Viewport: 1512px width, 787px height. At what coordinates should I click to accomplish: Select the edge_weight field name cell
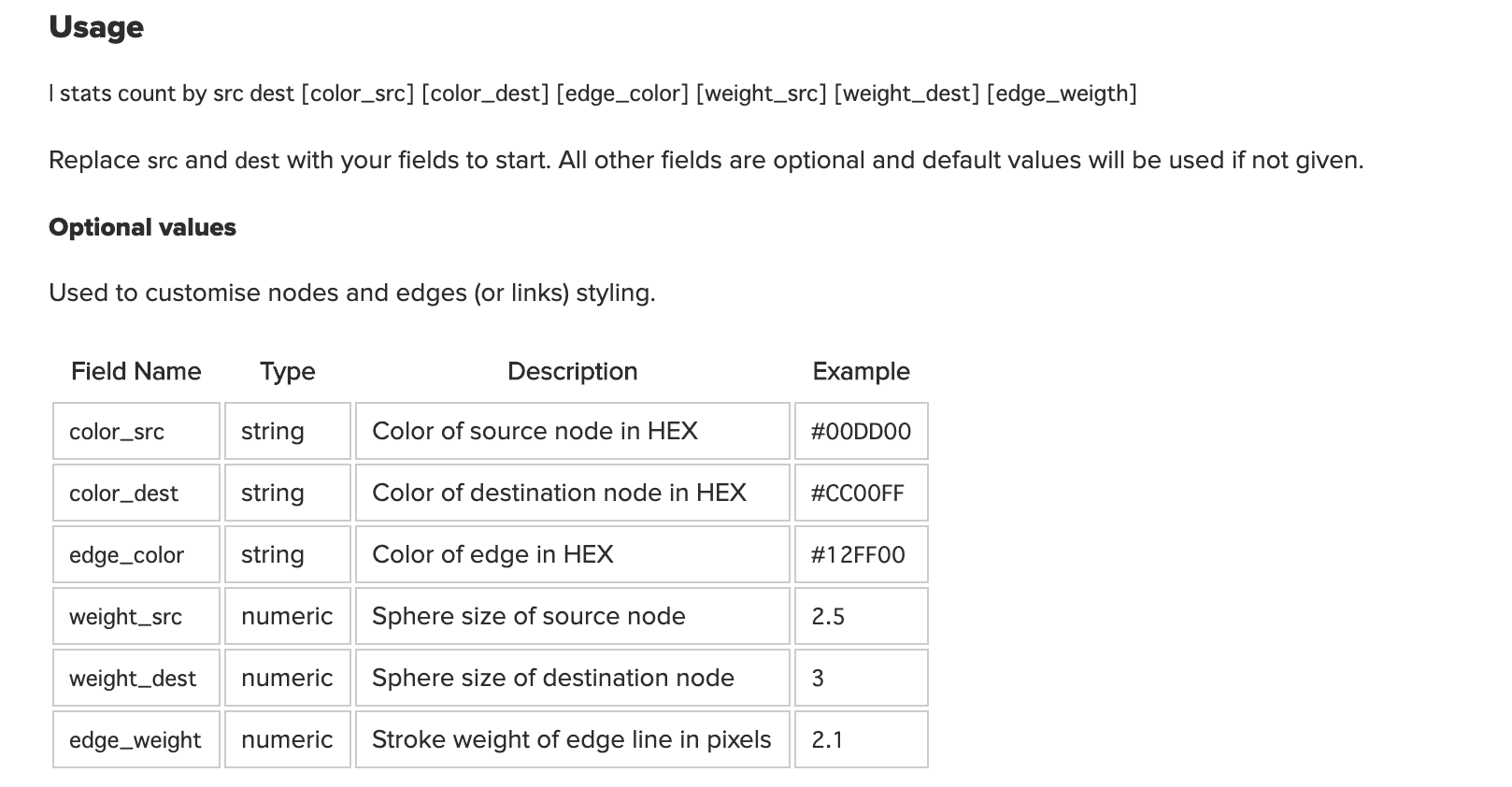click(x=136, y=739)
